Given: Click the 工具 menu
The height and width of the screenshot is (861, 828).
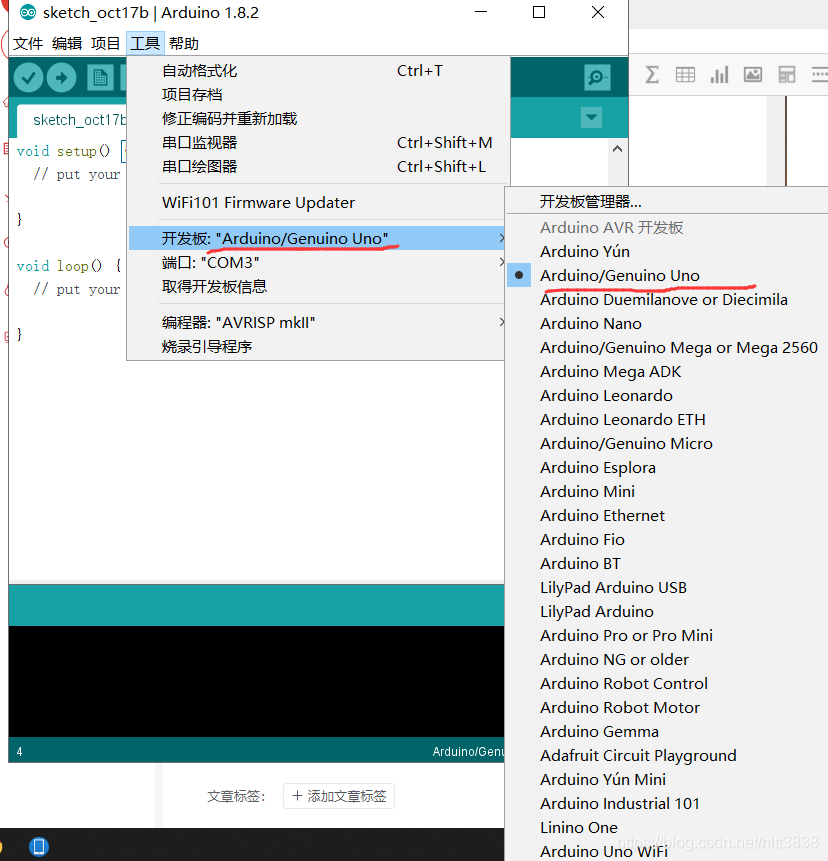Looking at the screenshot, I should 145,43.
